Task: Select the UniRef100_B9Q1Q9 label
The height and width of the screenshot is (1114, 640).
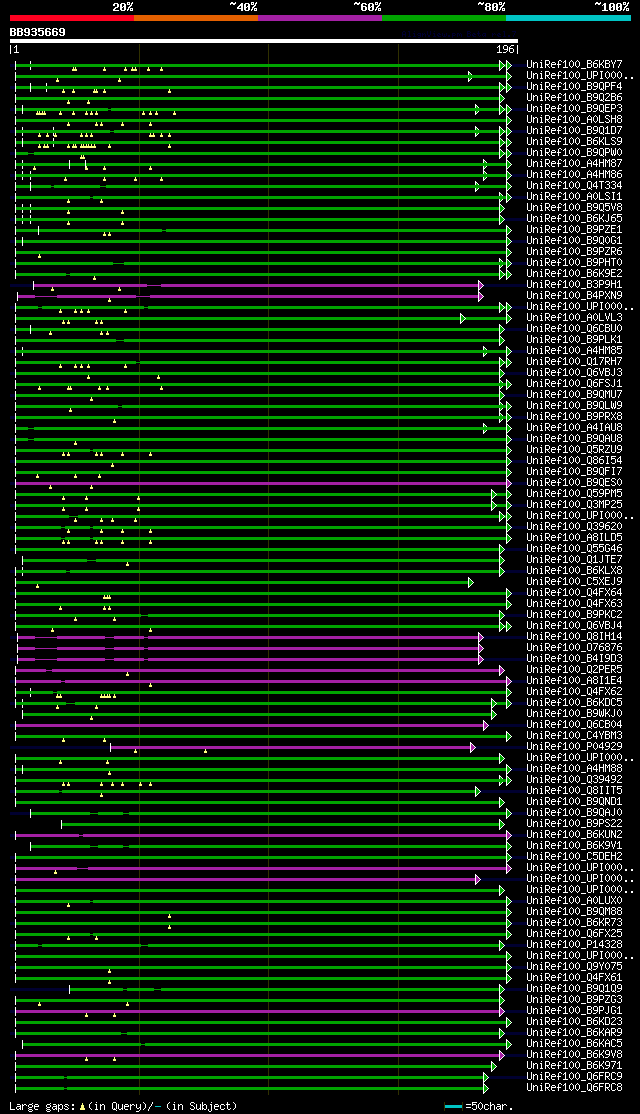Action: point(575,989)
